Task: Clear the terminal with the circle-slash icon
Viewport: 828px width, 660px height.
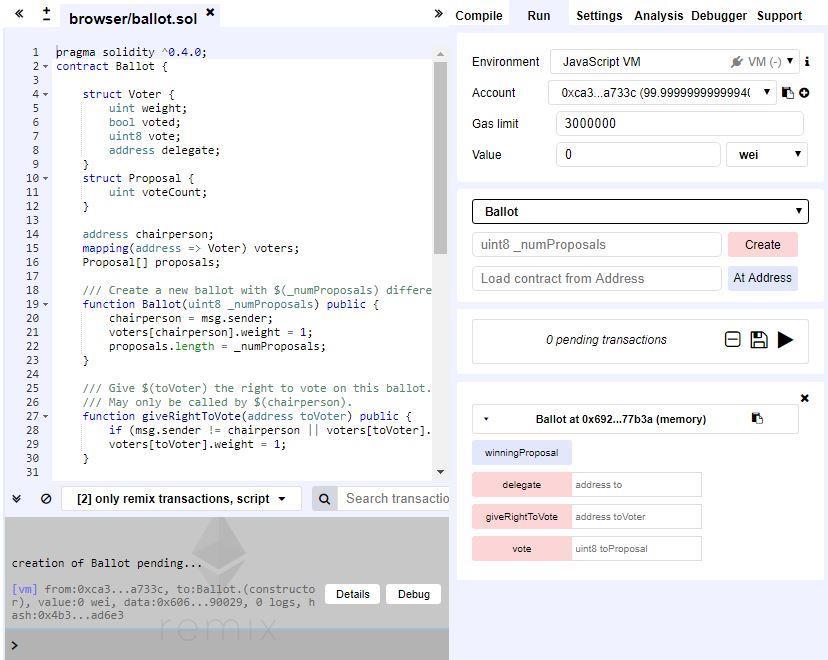Action: 46,498
